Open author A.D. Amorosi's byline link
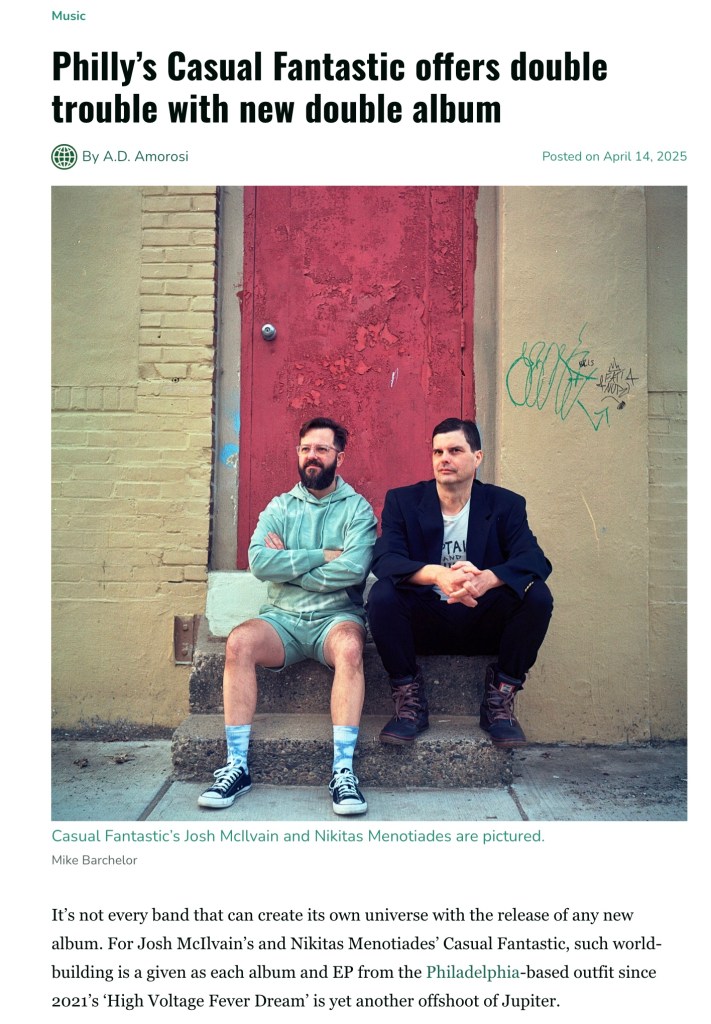 [135, 156]
